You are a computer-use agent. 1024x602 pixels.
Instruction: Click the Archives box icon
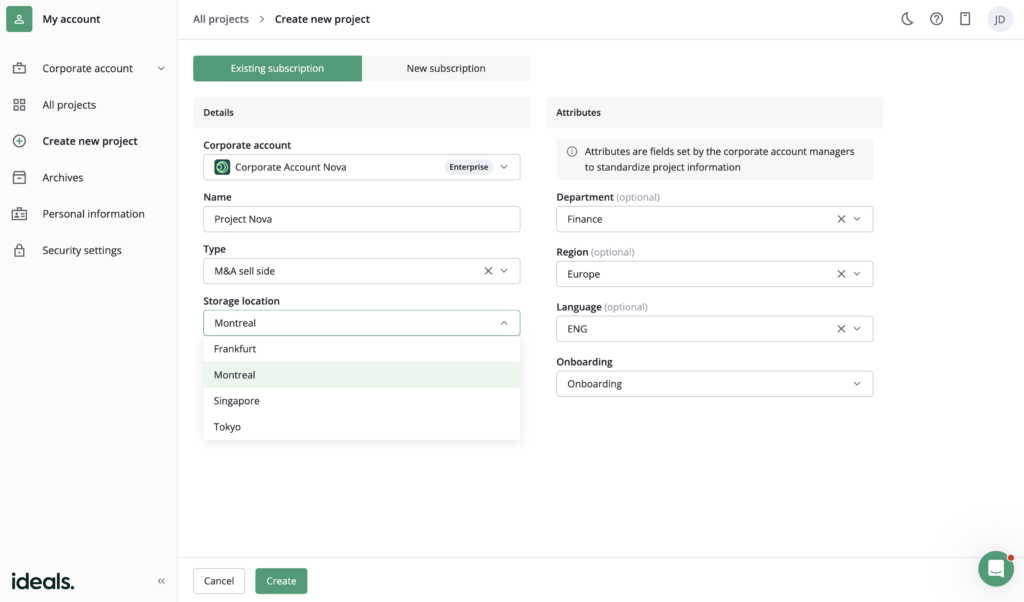pyautogui.click(x=20, y=178)
